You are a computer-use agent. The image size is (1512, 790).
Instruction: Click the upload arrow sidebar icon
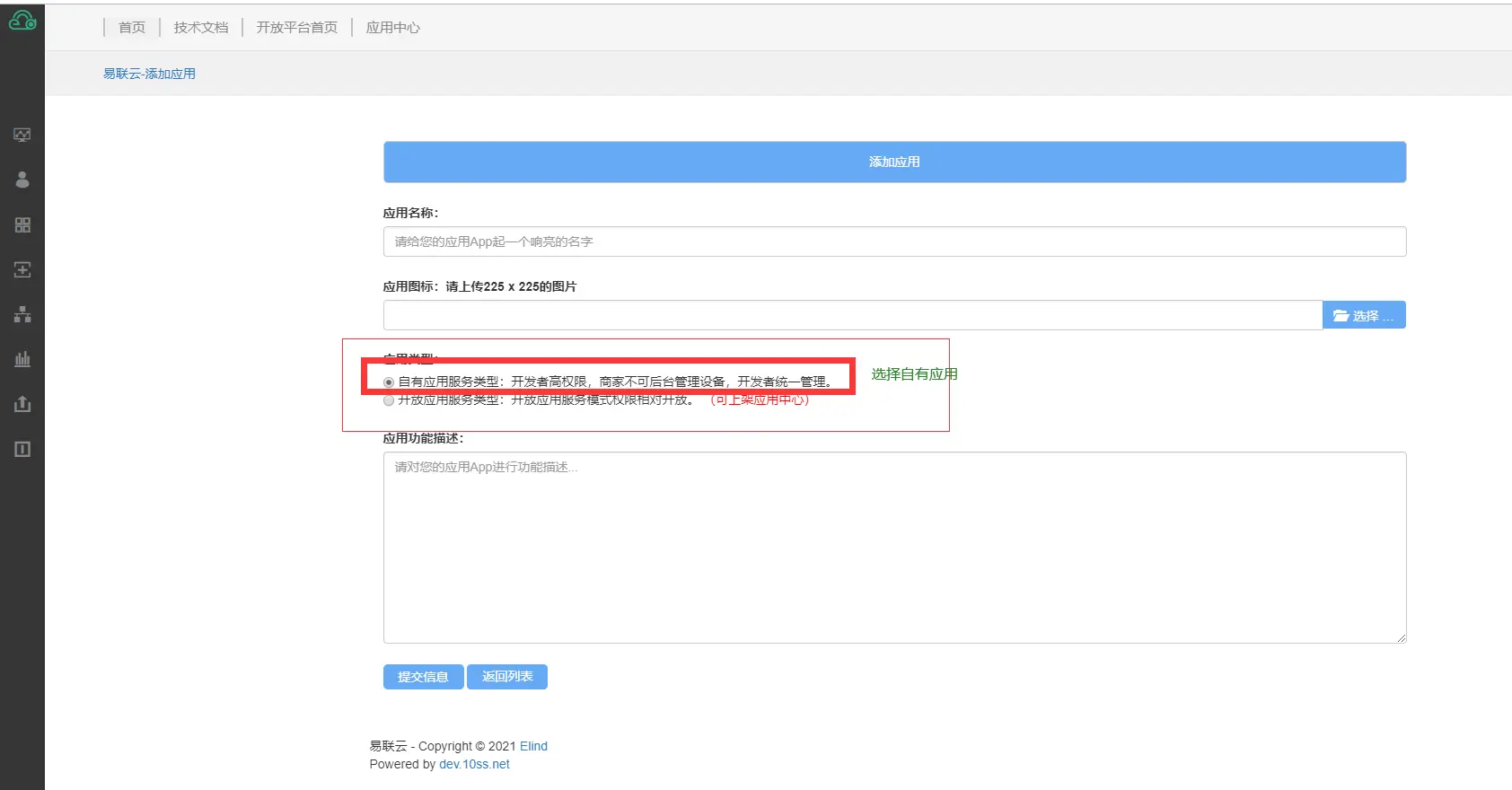(22, 404)
